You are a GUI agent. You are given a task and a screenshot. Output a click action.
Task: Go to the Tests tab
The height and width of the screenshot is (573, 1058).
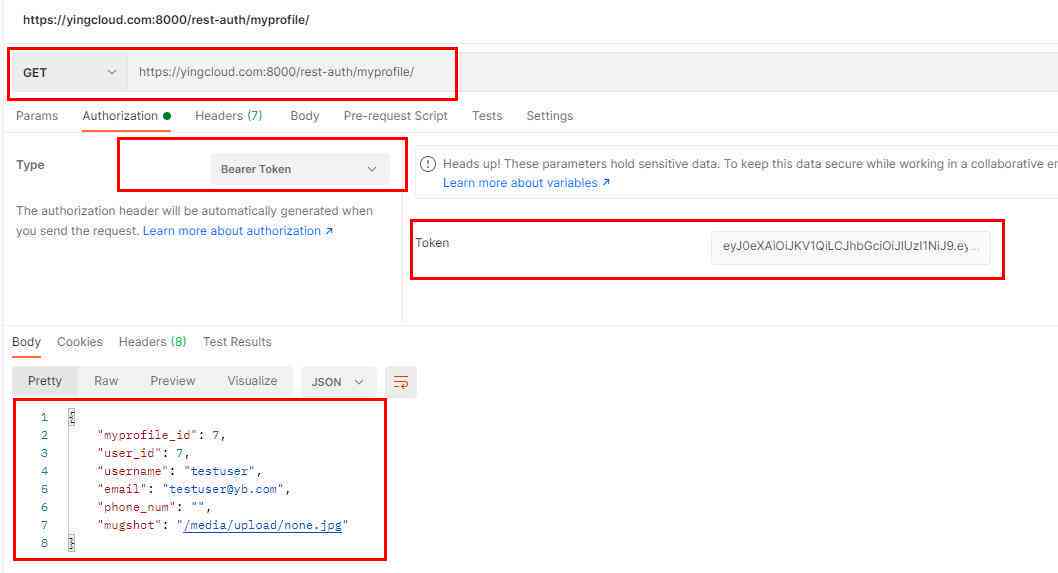pos(487,115)
